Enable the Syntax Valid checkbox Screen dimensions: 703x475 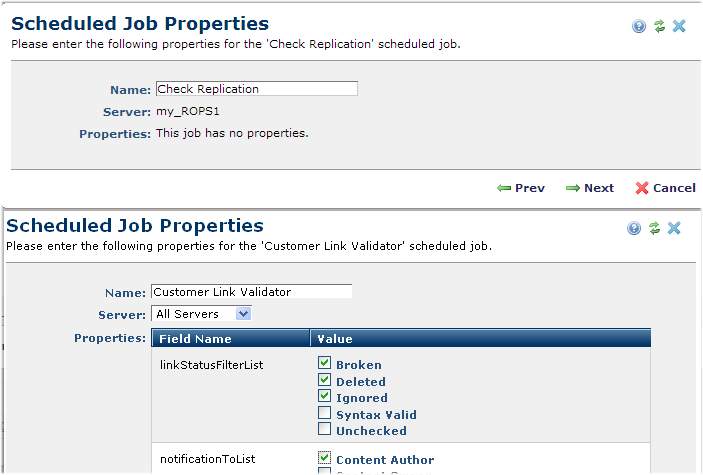324,414
